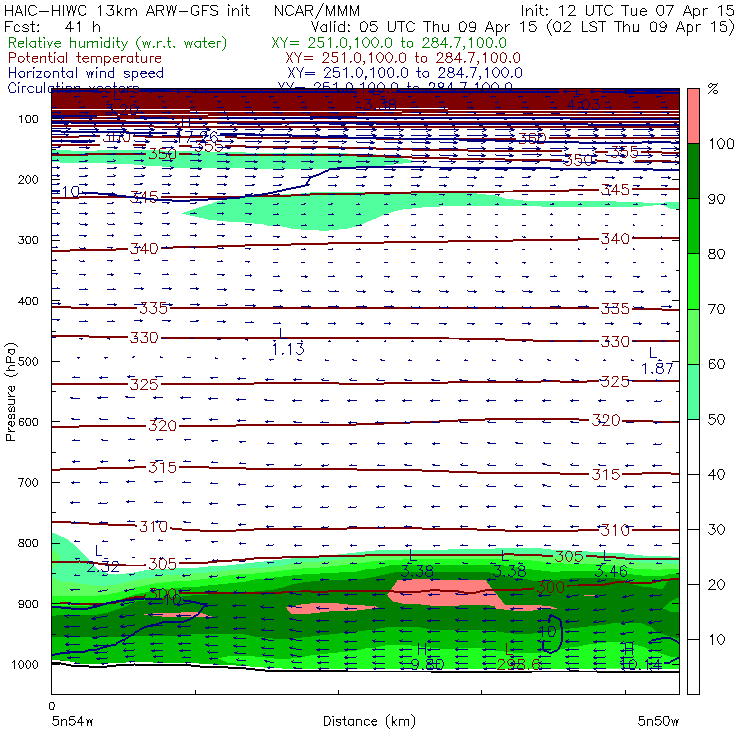Click the wind minimum label "1.87"
This screenshot has height=740, width=740.
(657, 368)
